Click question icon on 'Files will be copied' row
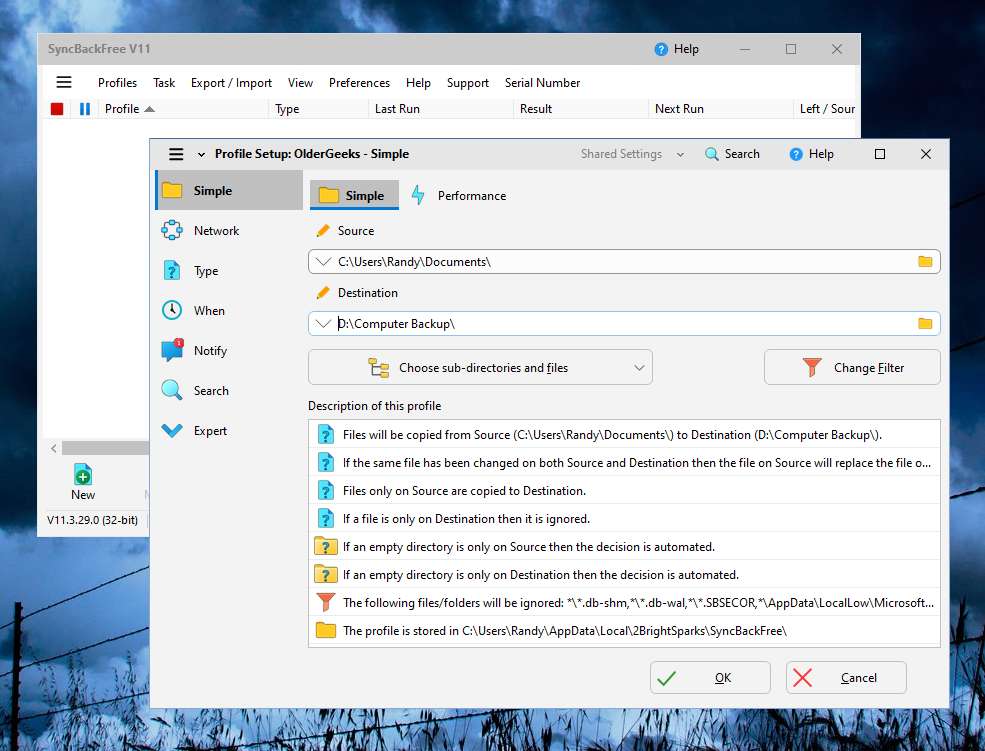 pyautogui.click(x=325, y=435)
